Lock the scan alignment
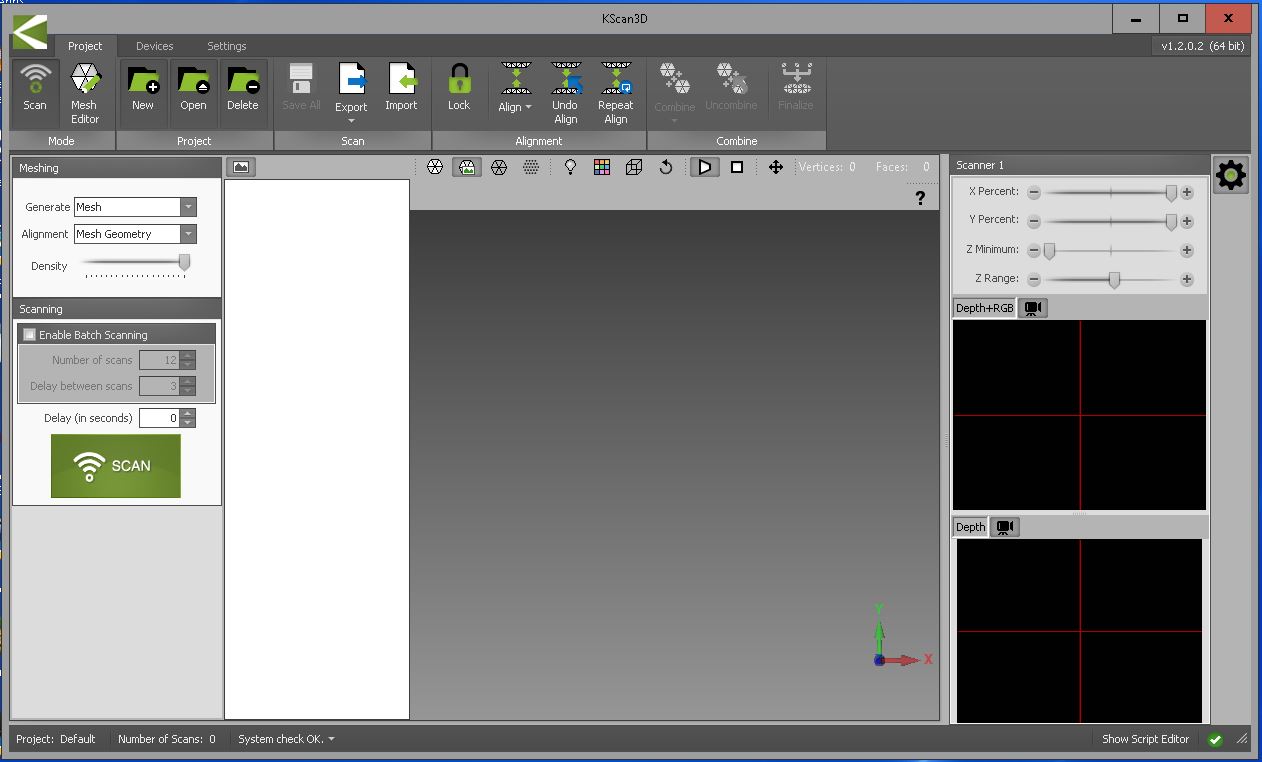 (459, 88)
